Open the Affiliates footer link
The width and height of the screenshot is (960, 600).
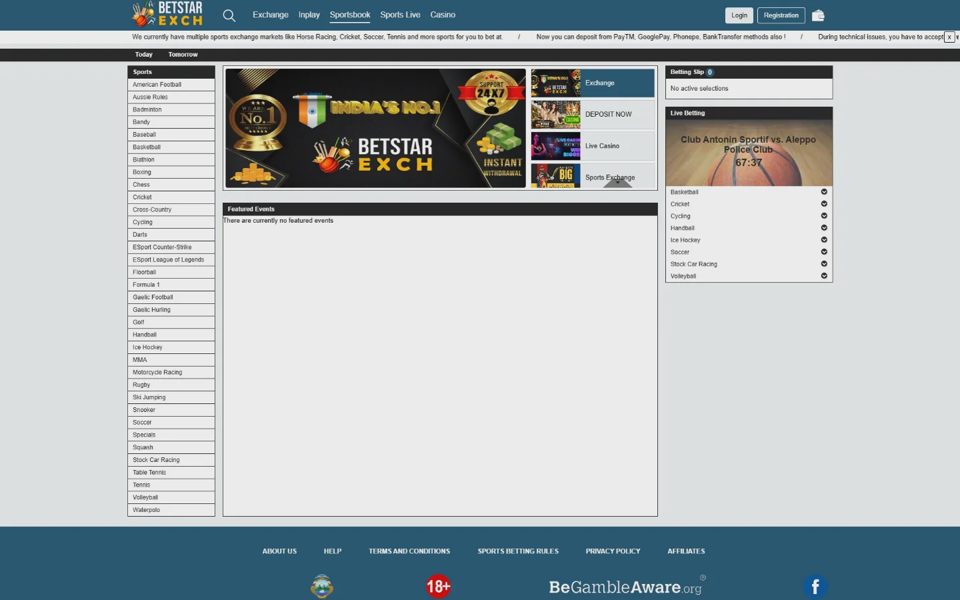pos(686,551)
